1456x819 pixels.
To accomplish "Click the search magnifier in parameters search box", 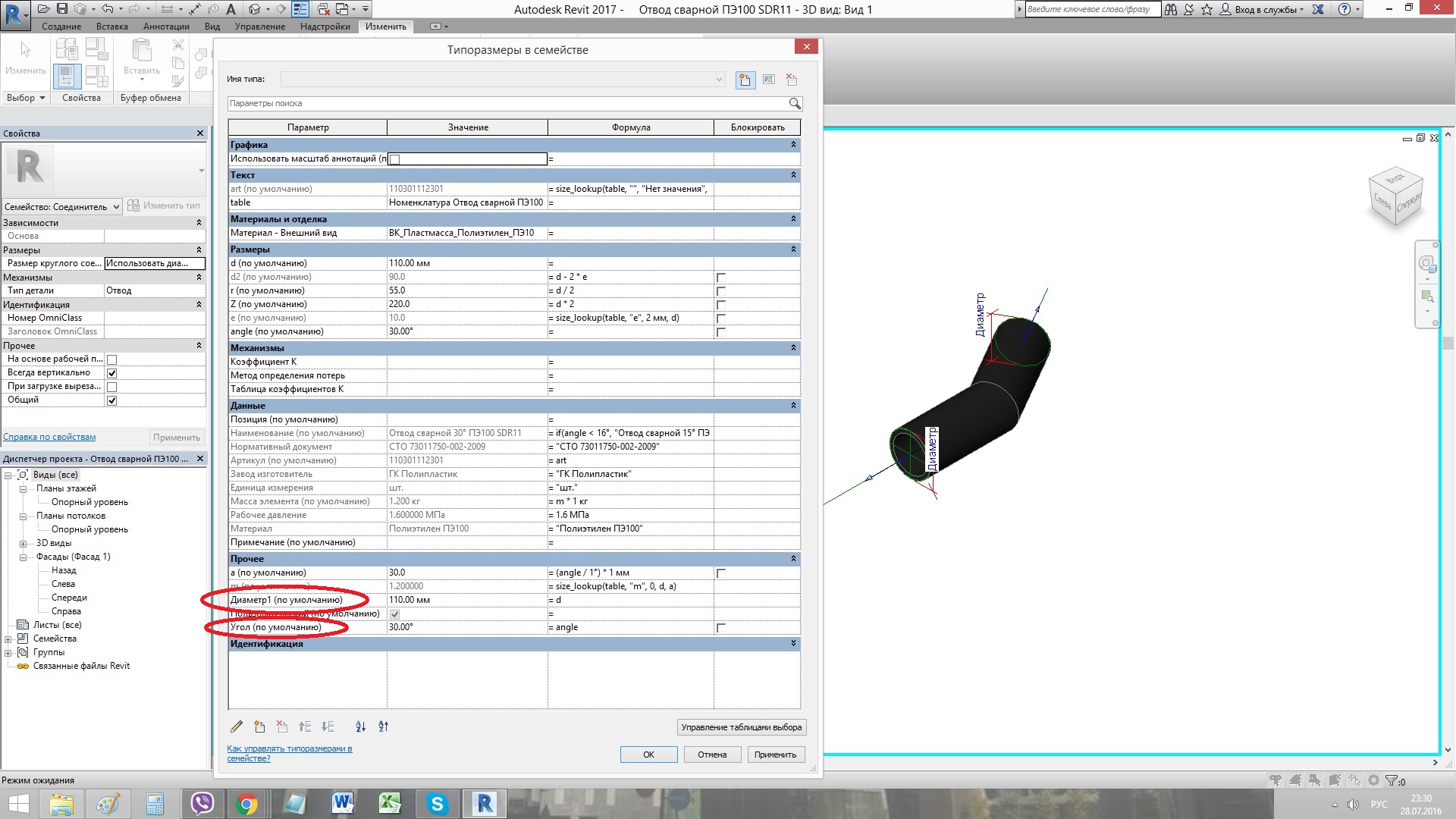I will pos(794,103).
